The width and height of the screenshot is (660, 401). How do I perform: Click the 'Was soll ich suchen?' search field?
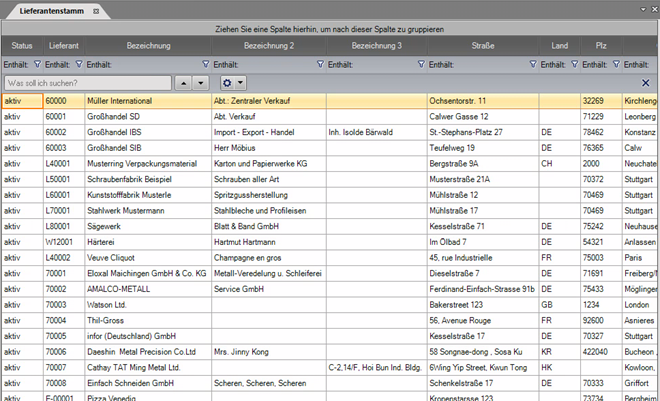tap(88, 82)
